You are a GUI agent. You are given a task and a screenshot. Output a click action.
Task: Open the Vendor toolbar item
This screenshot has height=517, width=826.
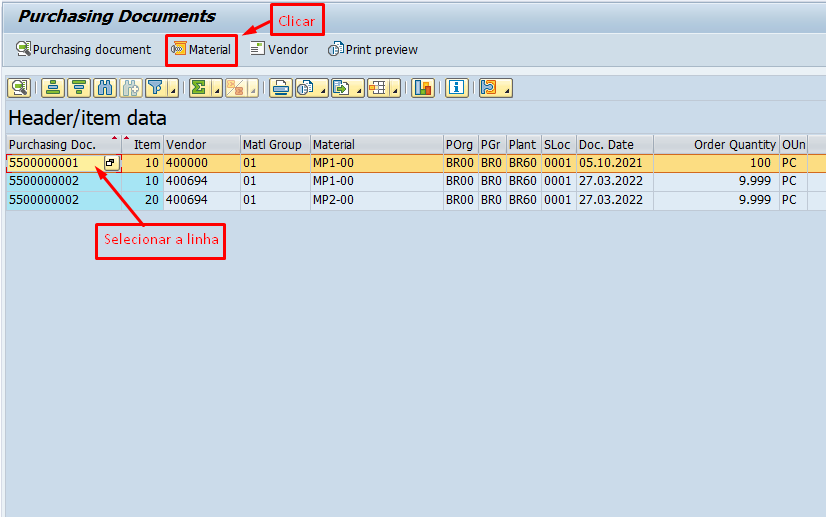click(x=279, y=49)
